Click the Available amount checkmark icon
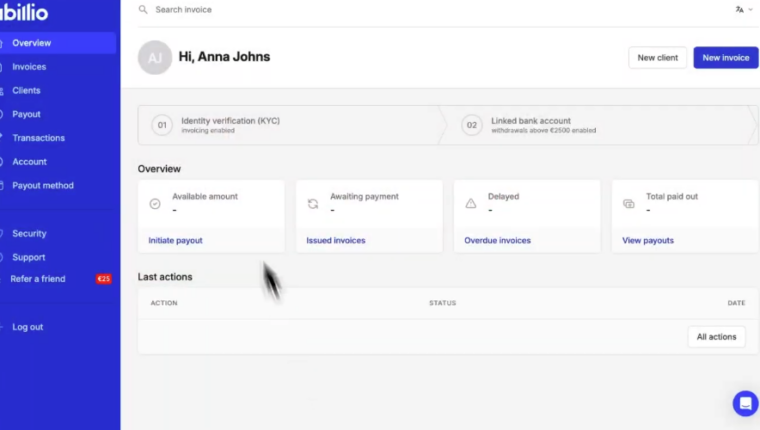The height and width of the screenshot is (430, 760). point(155,204)
